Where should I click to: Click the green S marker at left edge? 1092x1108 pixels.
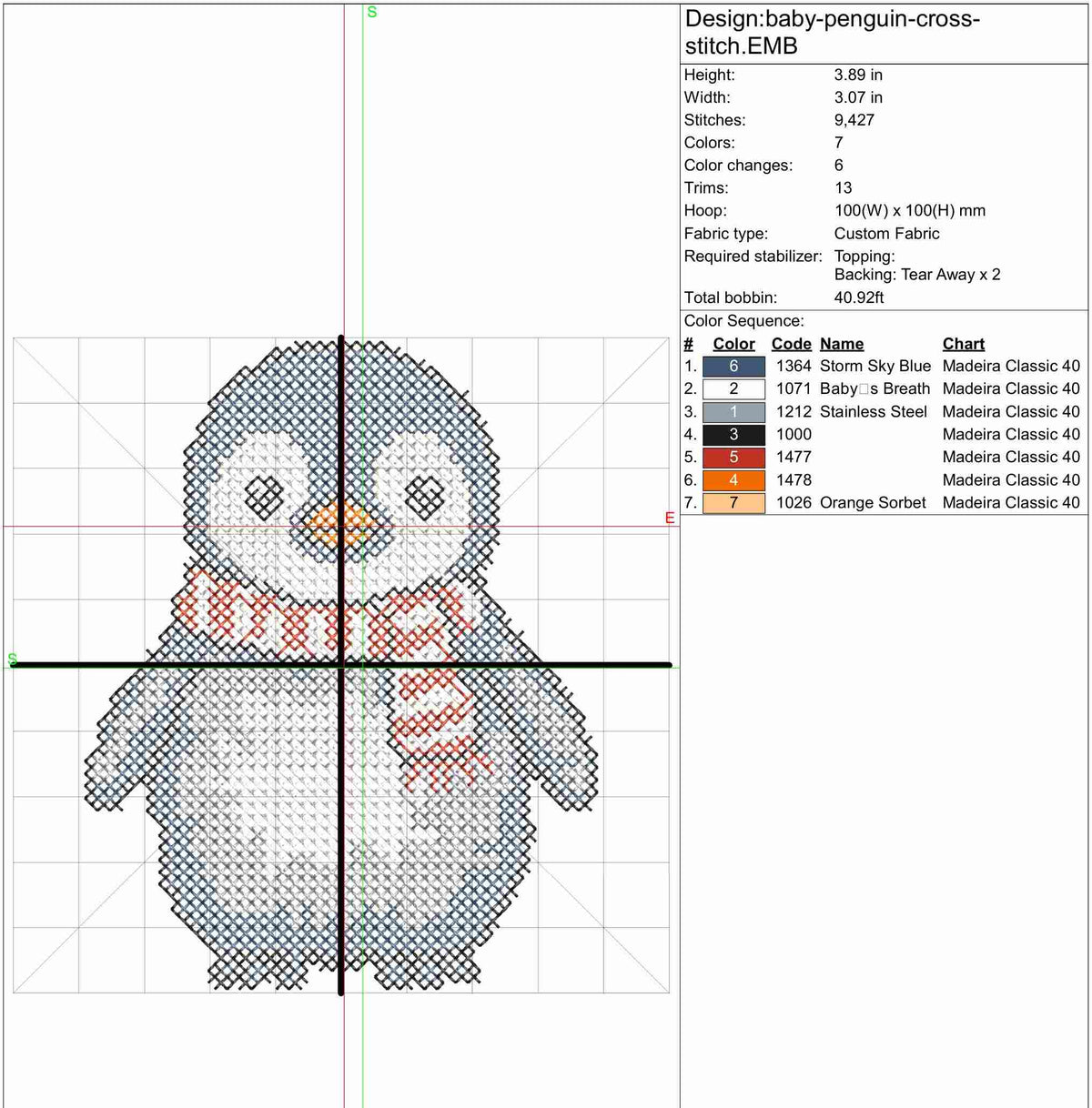pyautogui.click(x=12, y=659)
